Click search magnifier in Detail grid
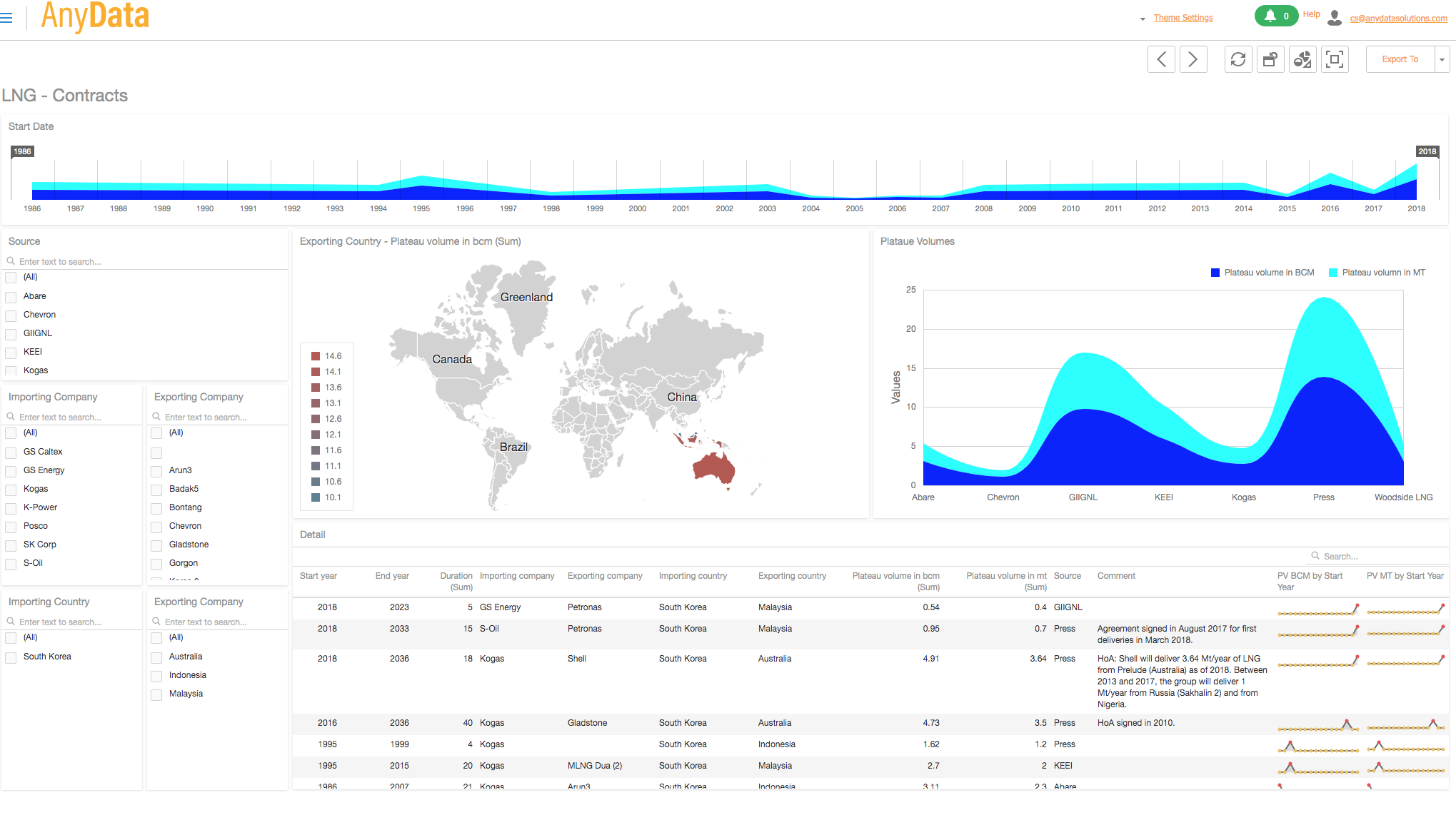This screenshot has height=835, width=1456. (x=1315, y=556)
